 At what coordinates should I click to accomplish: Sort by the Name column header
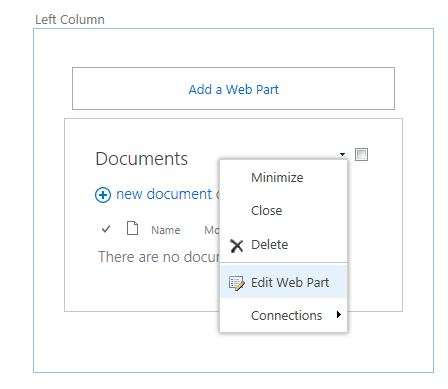click(166, 230)
